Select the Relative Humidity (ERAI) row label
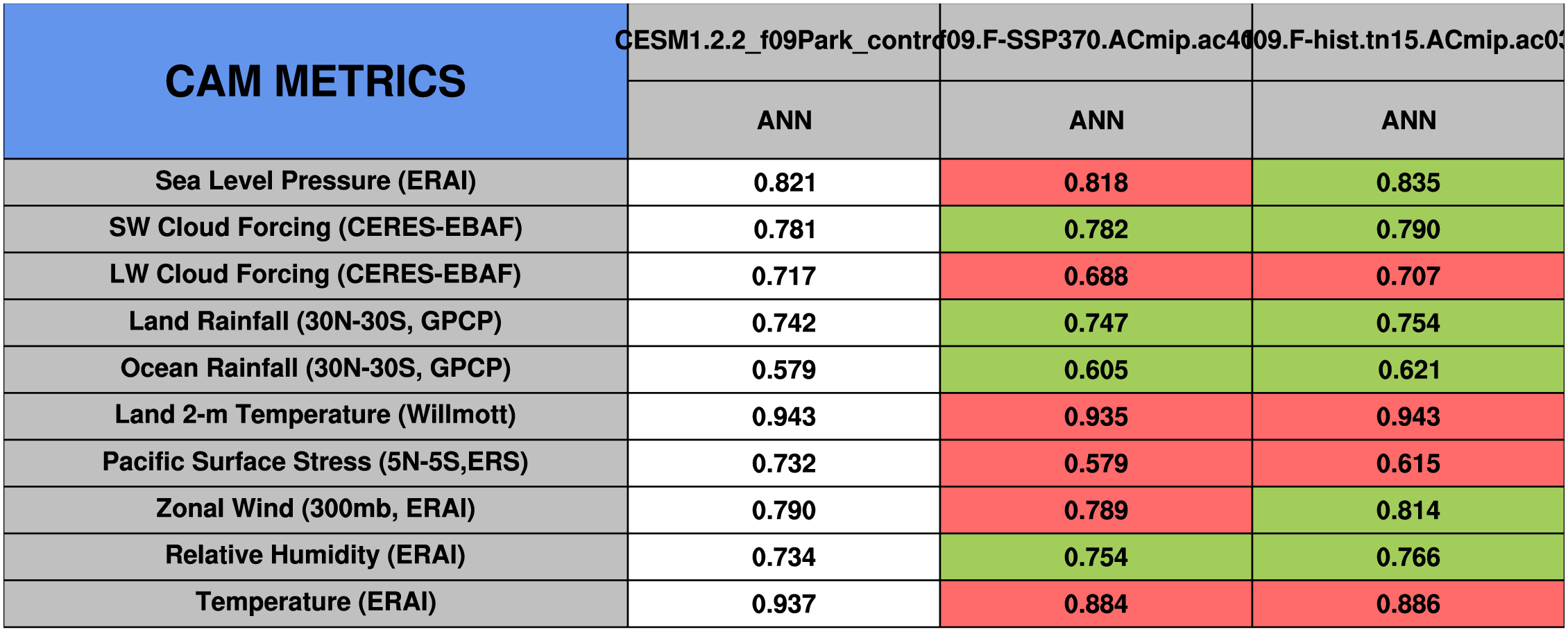 316,555
